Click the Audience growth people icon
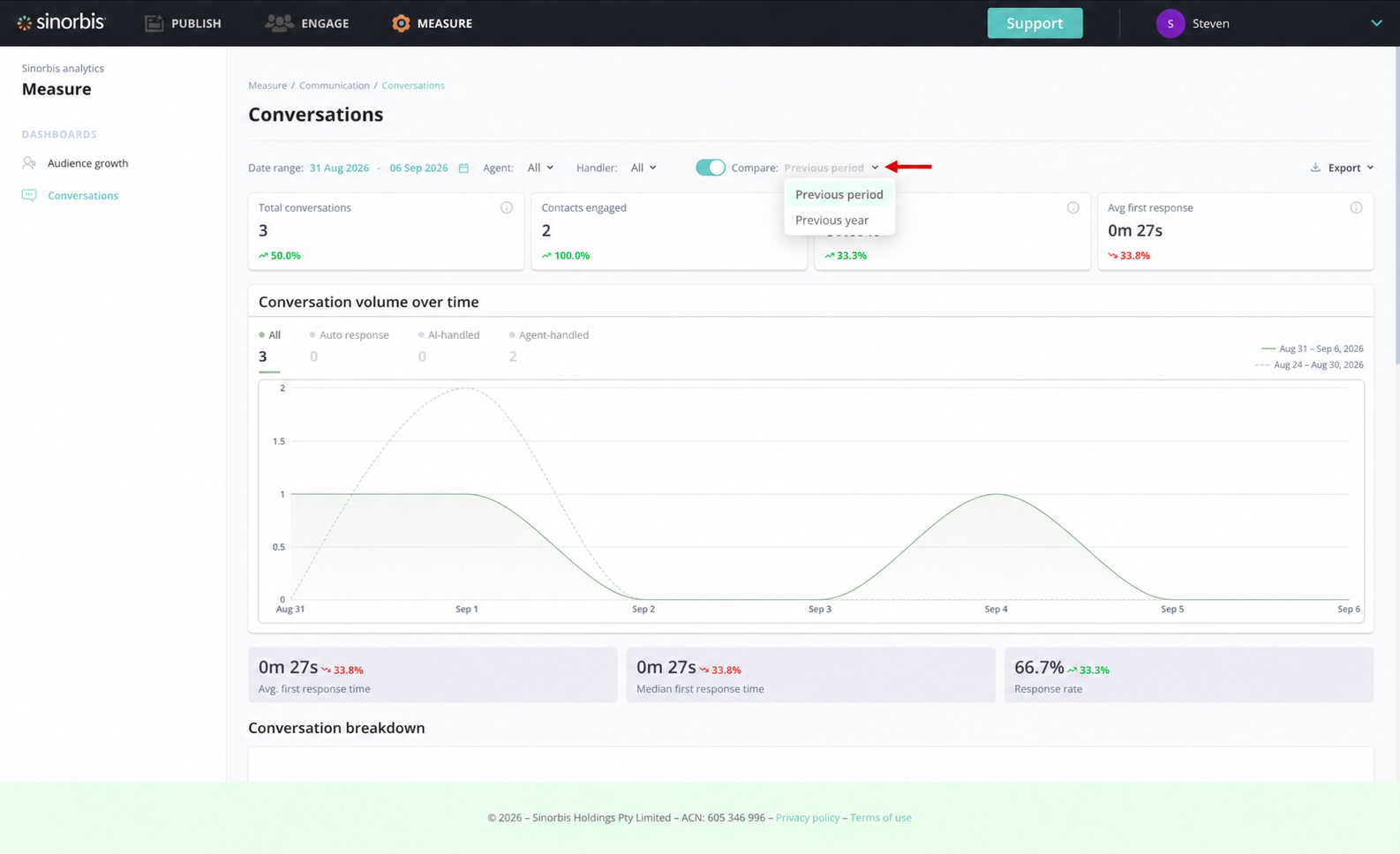This screenshot has width=1400, height=854. 29,163
